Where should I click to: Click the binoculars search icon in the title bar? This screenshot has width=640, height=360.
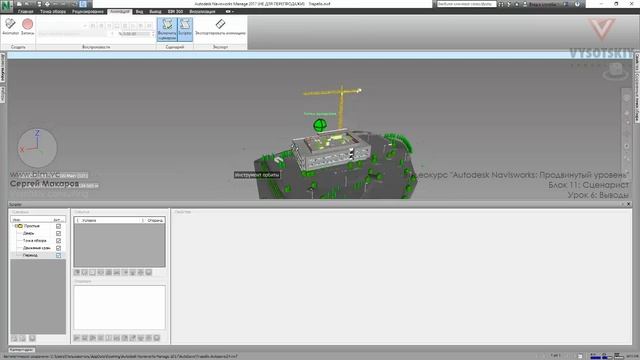(x=501, y=4)
